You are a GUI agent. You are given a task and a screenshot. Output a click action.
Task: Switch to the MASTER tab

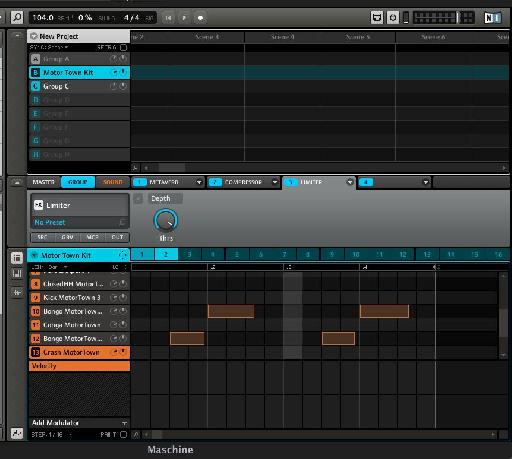pyautogui.click(x=44, y=182)
